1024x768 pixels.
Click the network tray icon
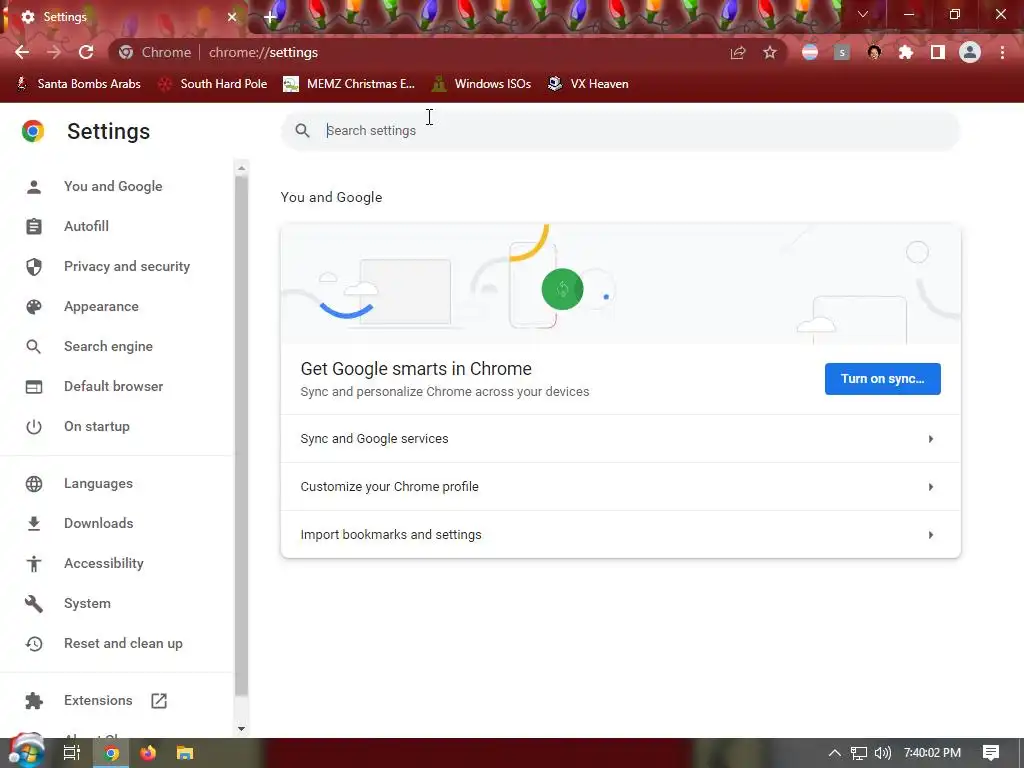859,753
